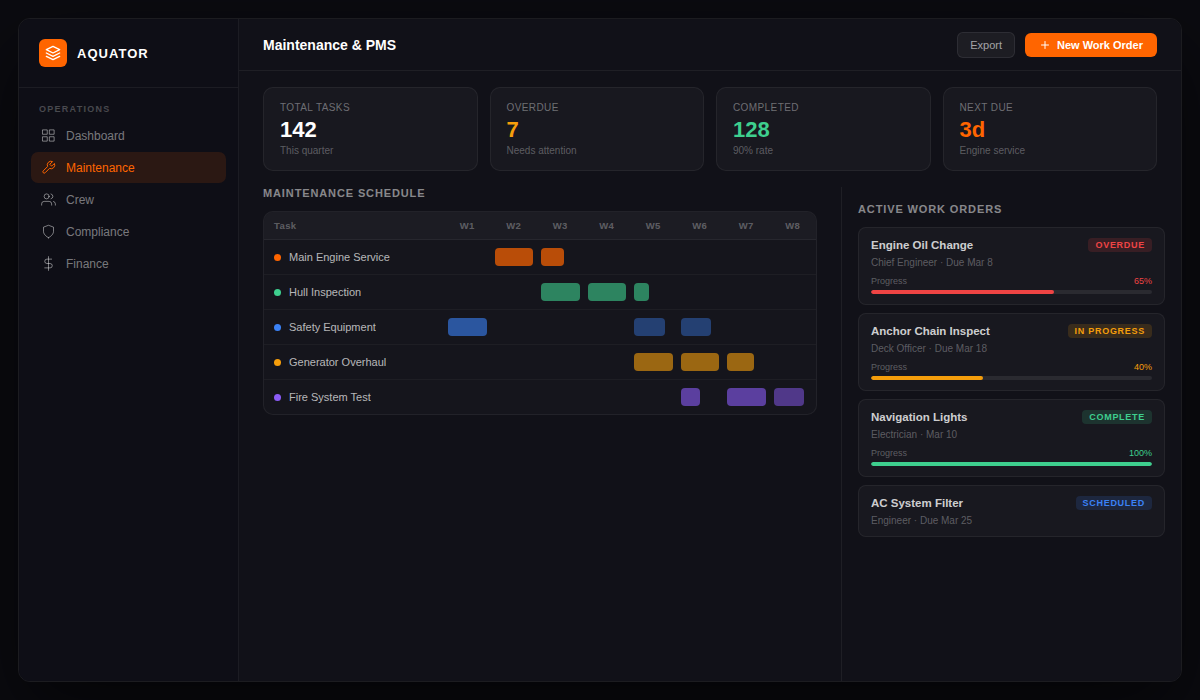Click the Compliance shield icon
Viewport: 1200px width, 700px height.
tap(48, 231)
